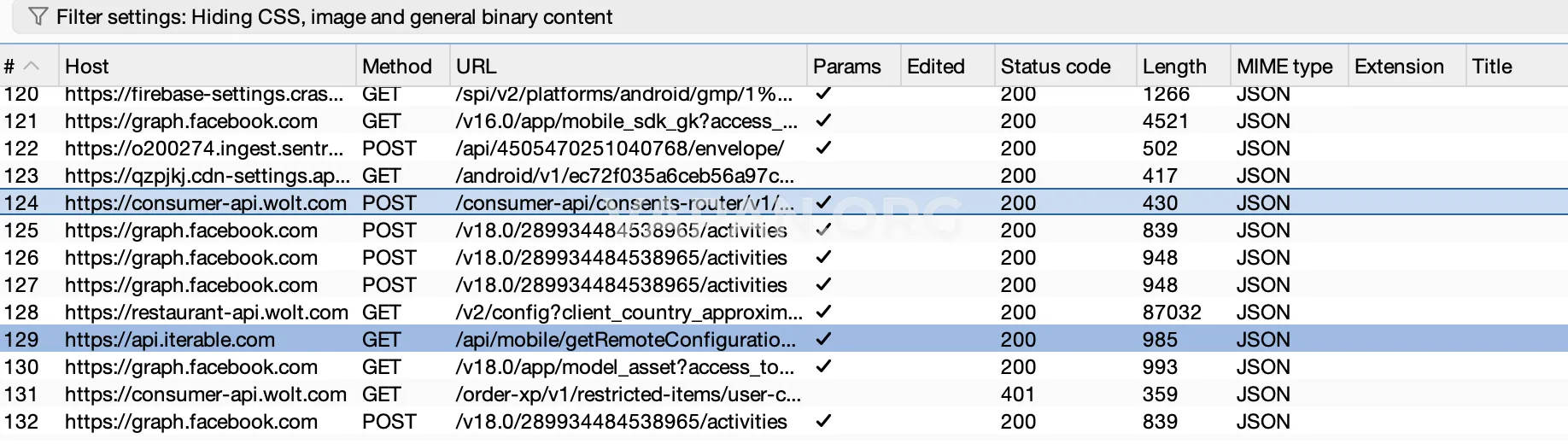
Task: Sort by Host column header
Action: [207, 67]
